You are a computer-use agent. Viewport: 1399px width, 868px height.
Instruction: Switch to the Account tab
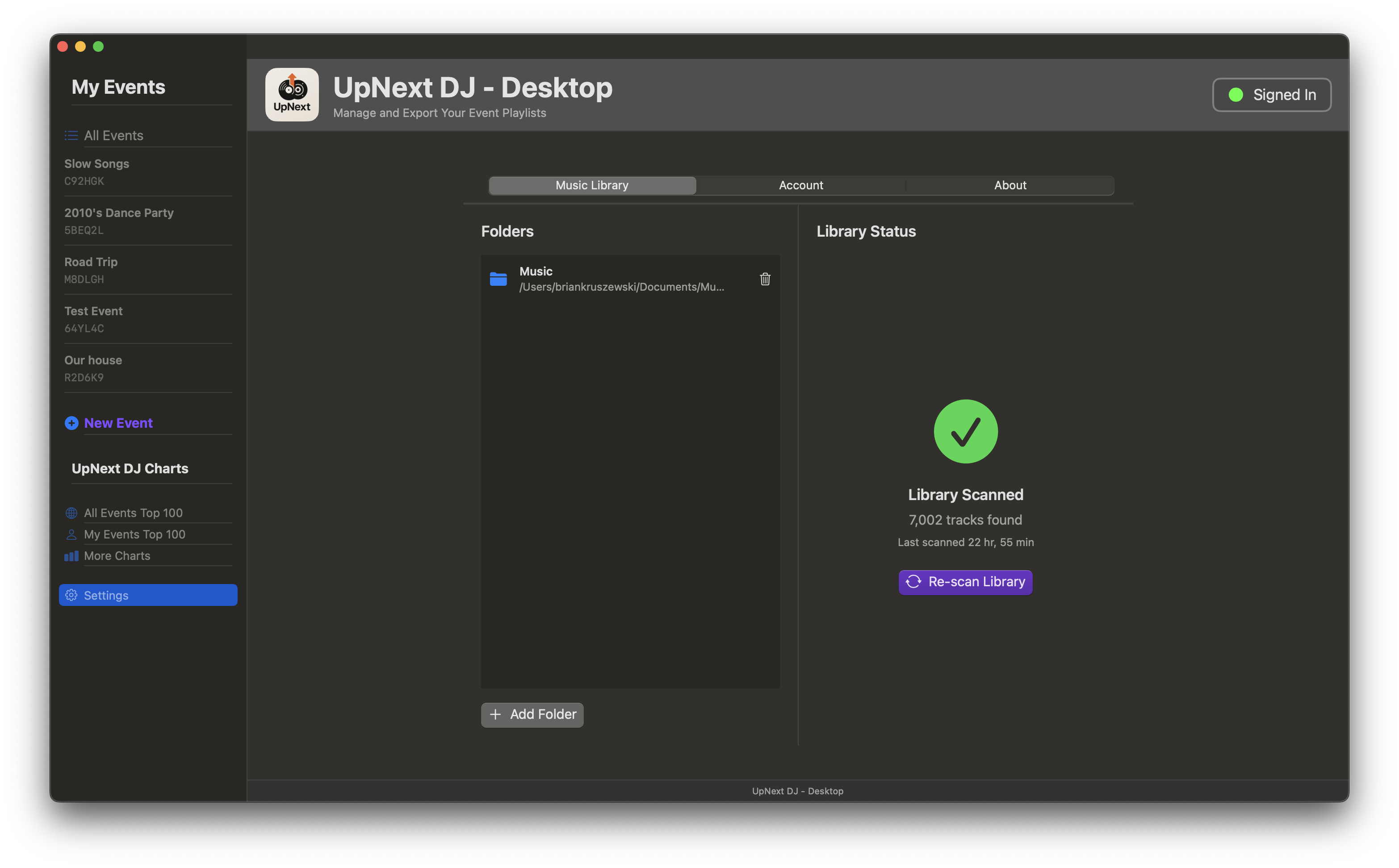click(x=800, y=185)
